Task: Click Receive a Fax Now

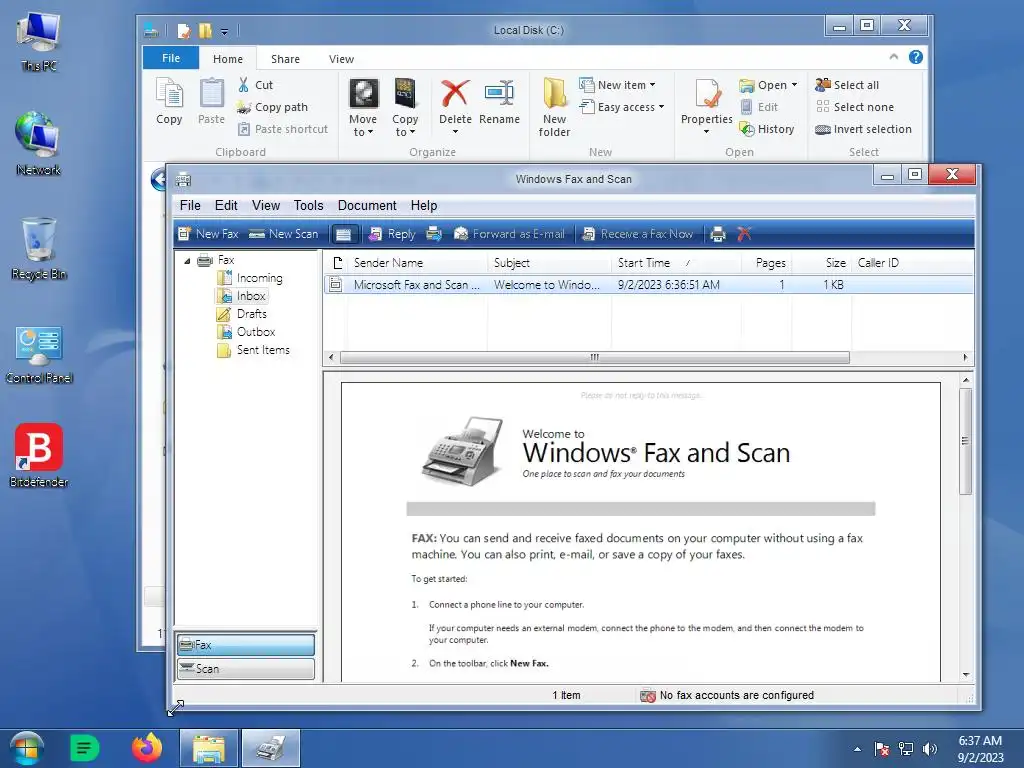Action: click(637, 234)
